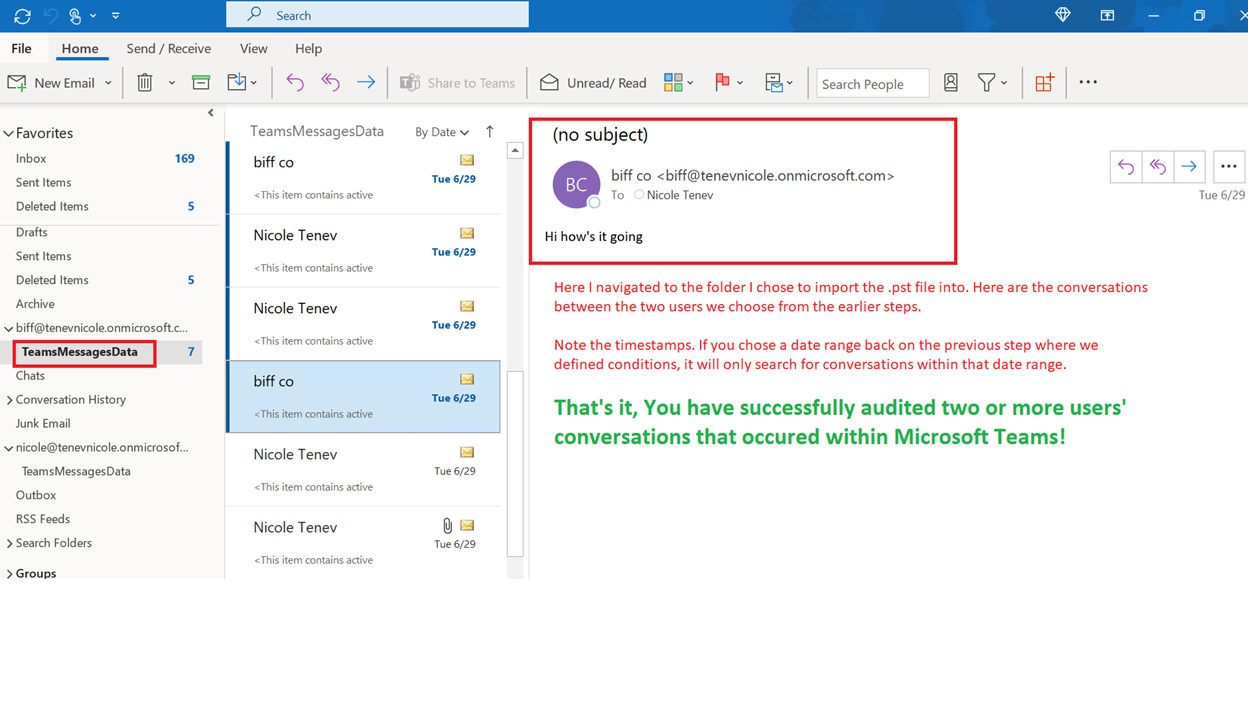Open the Address Book icon
The image size is (1248, 717).
click(x=951, y=83)
